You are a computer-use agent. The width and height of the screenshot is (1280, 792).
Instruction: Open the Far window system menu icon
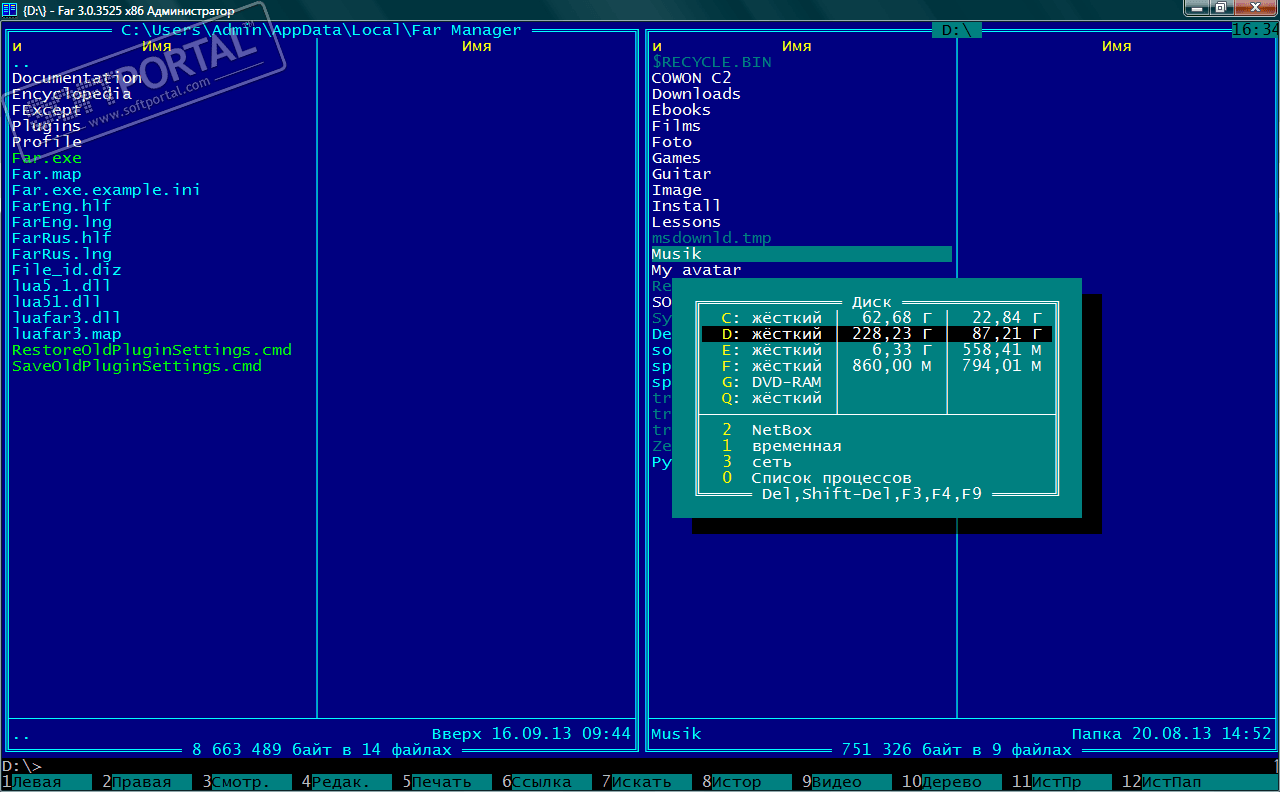[9, 10]
